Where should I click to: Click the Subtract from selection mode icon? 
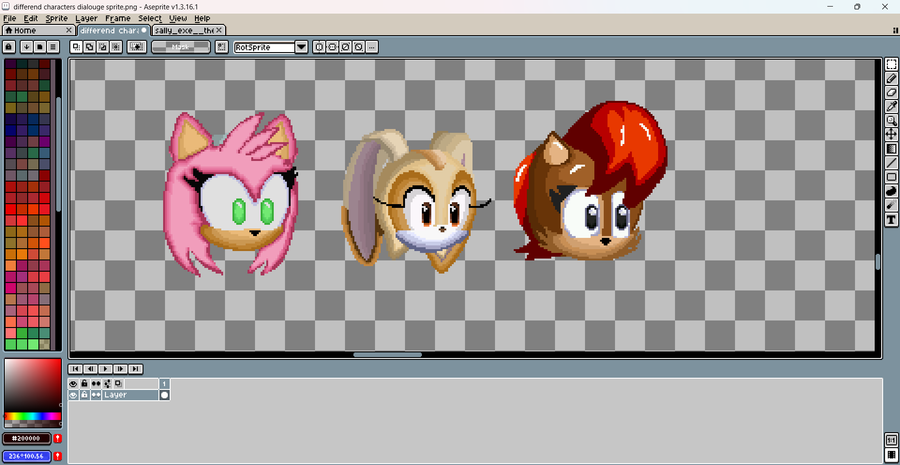click(103, 46)
